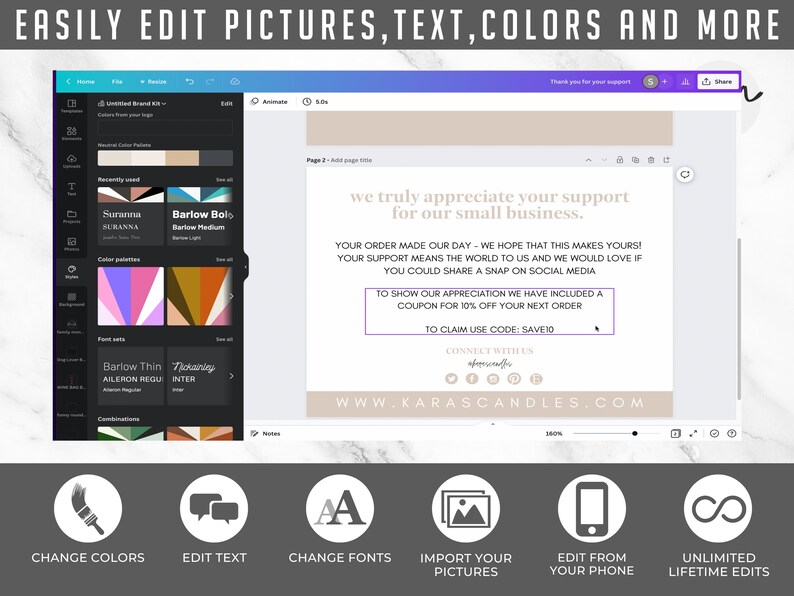Adjust the zoom slider handle

(634, 433)
